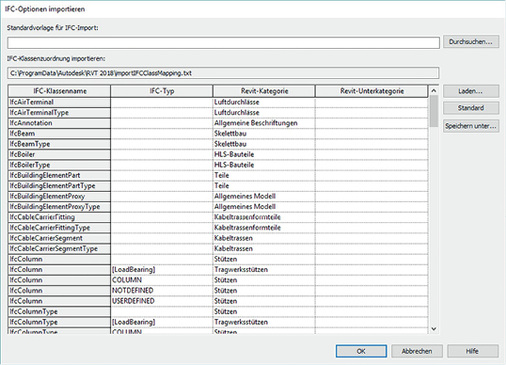Focus the Standardvorlage für IFC-Import field
Screen dimensions: 506x365
(x=223, y=43)
